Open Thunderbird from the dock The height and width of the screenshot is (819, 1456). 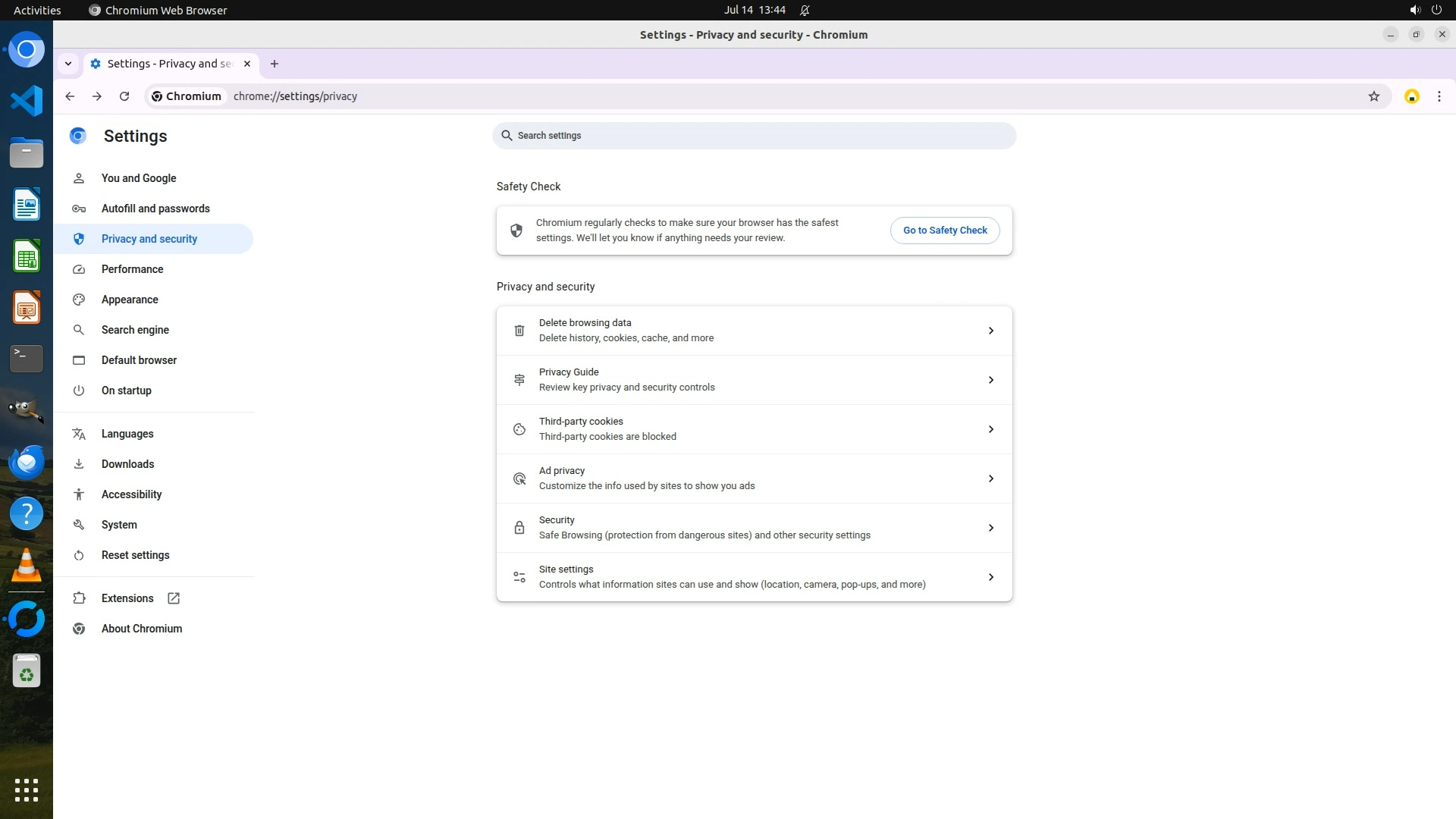[27, 462]
